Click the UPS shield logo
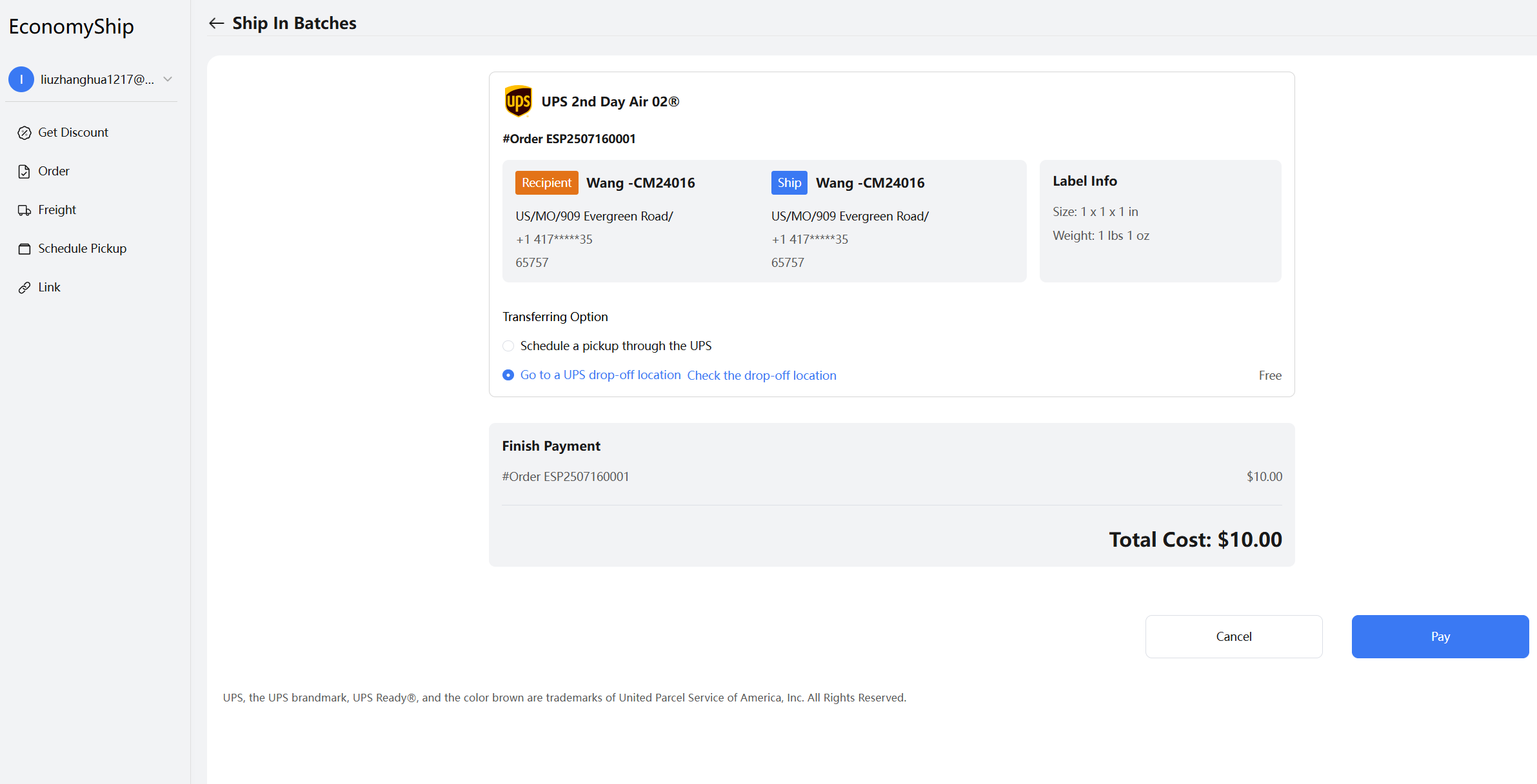Viewport: 1537px width, 784px height. [518, 101]
